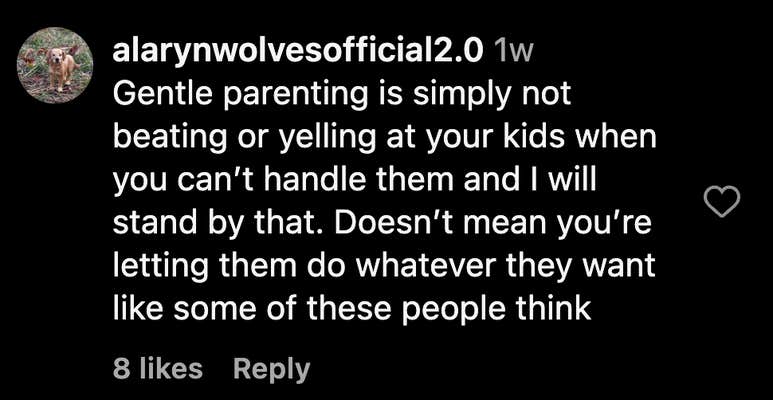Open the dog profile picture avatar
This screenshot has height=400, width=773.
55,65
